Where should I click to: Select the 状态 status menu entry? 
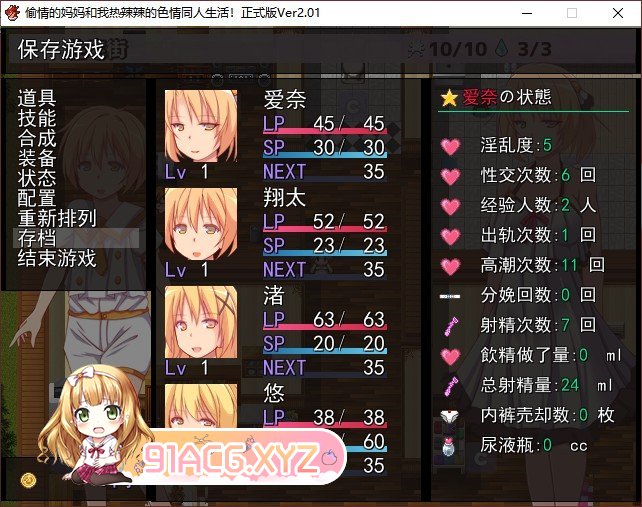(x=37, y=178)
